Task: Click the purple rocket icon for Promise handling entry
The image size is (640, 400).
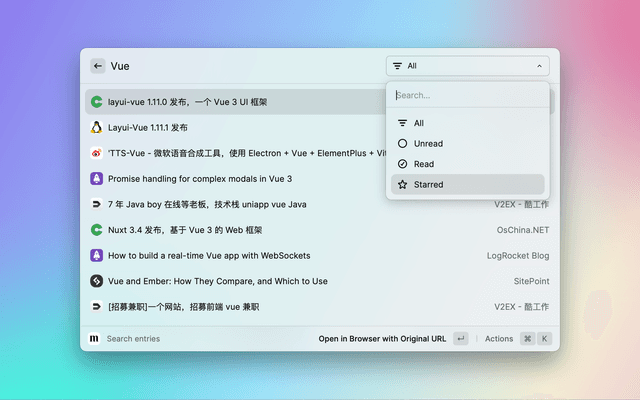Action: [97, 179]
